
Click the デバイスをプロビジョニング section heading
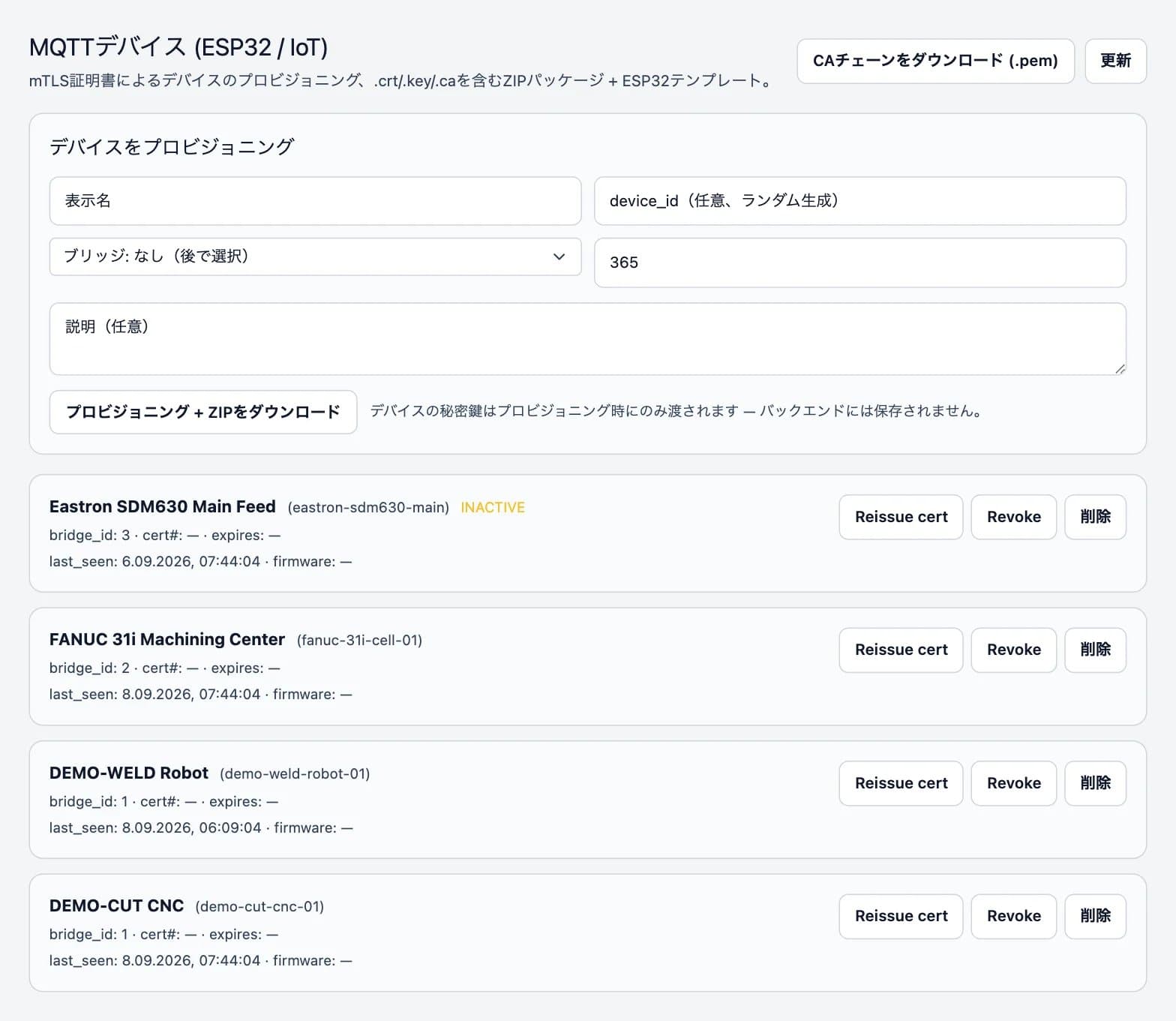point(172,146)
